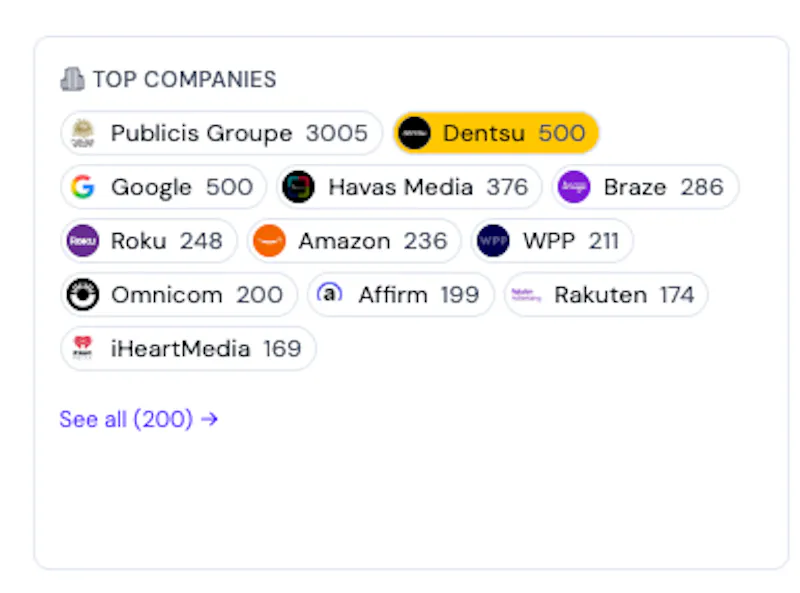The image size is (800, 593).
Task: Click the Dentsu black logo icon
Action: [414, 133]
